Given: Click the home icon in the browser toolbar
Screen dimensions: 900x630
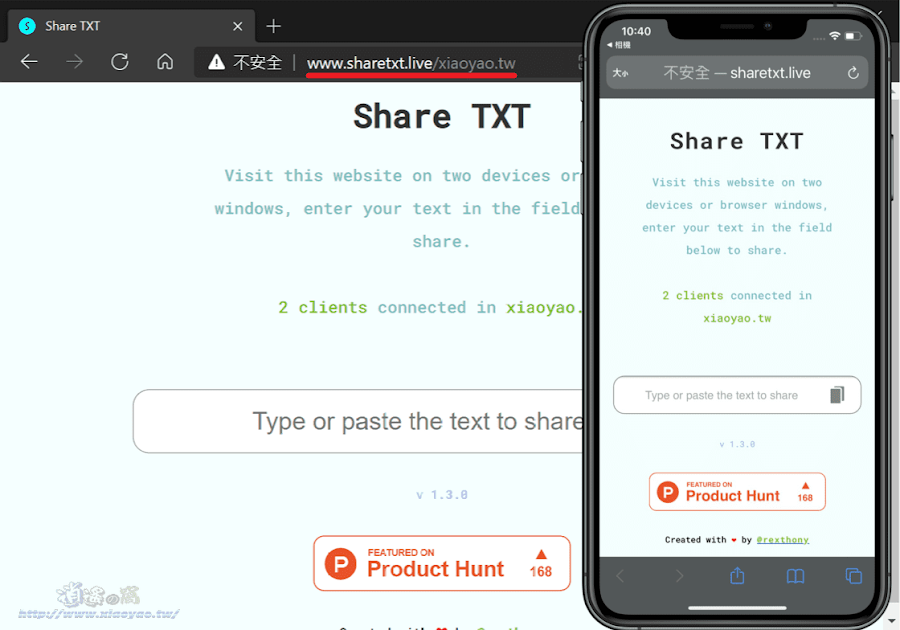Looking at the screenshot, I should tap(166, 61).
